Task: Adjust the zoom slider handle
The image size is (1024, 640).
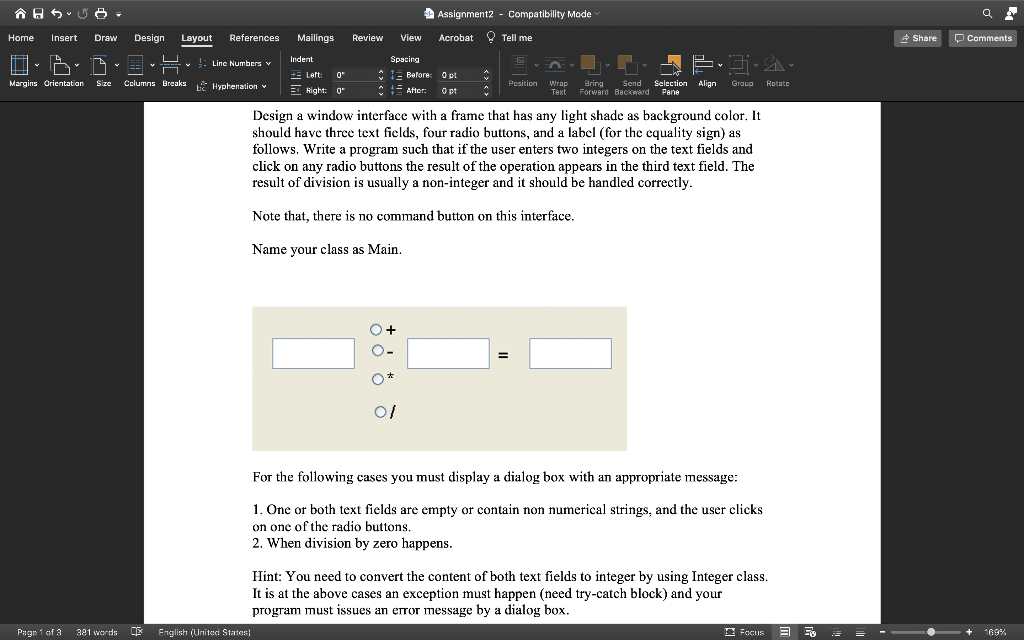Action: tap(931, 632)
